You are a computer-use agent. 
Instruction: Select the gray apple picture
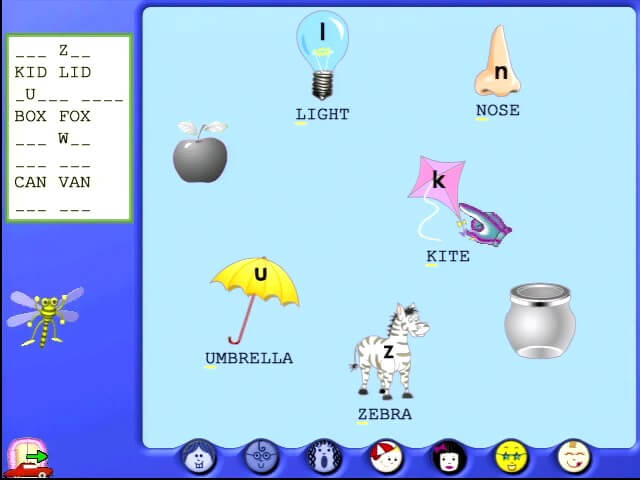tap(200, 151)
